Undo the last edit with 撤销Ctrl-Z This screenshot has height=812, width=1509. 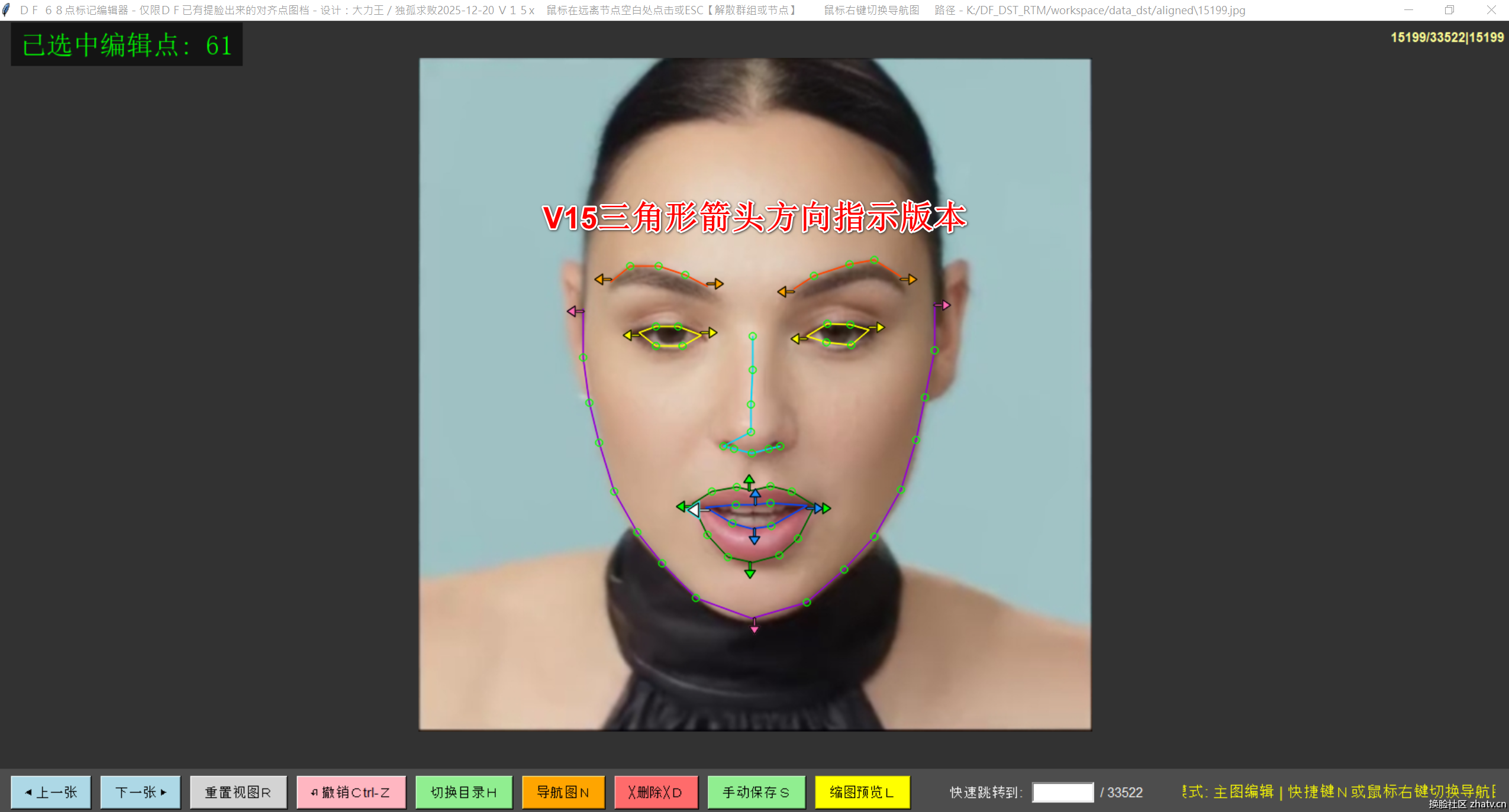[351, 792]
